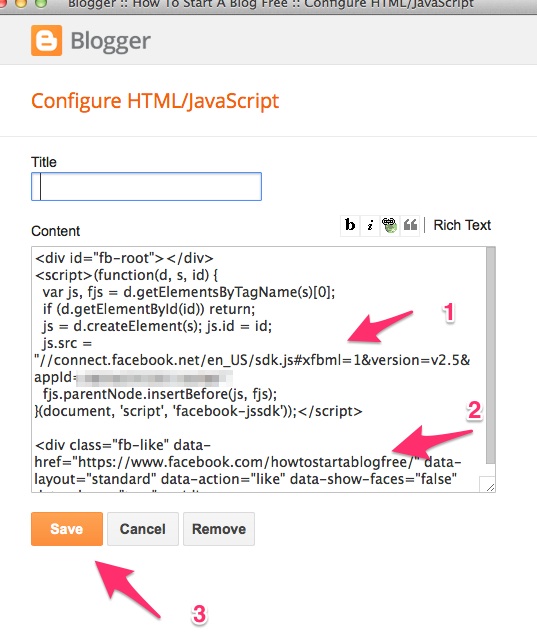Click the Content field label
The image size is (537, 636).
click(56, 231)
